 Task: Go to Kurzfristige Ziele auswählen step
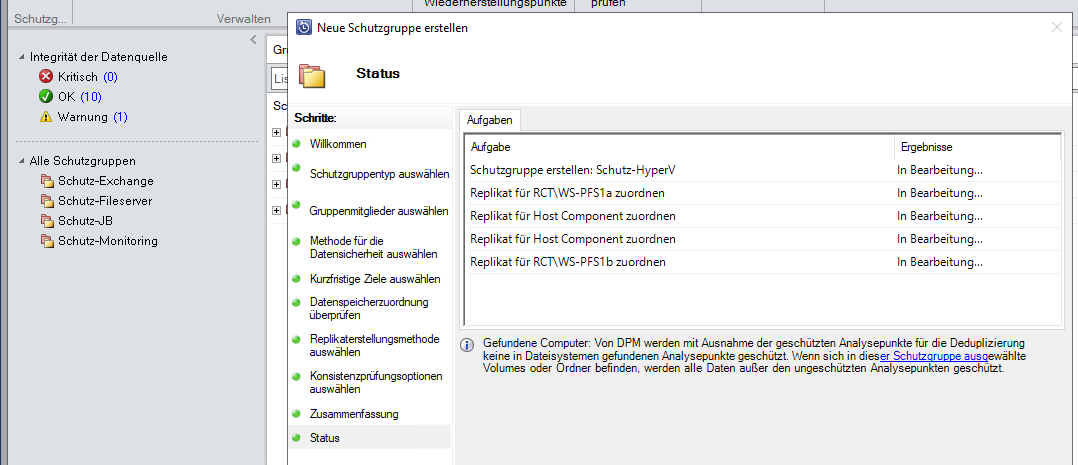(375, 279)
